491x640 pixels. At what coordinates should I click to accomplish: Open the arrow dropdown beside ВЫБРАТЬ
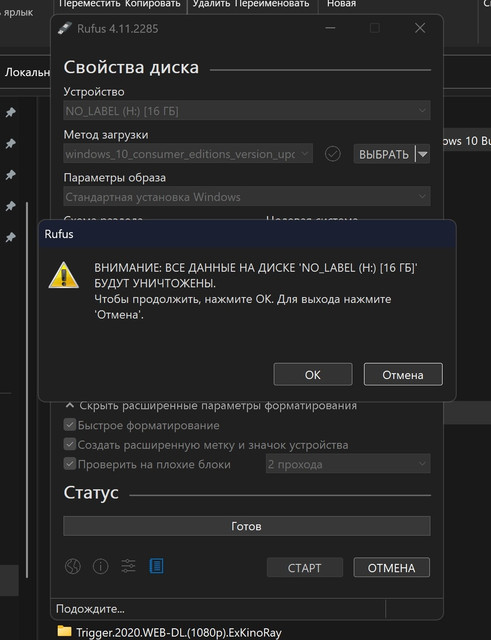tap(423, 154)
